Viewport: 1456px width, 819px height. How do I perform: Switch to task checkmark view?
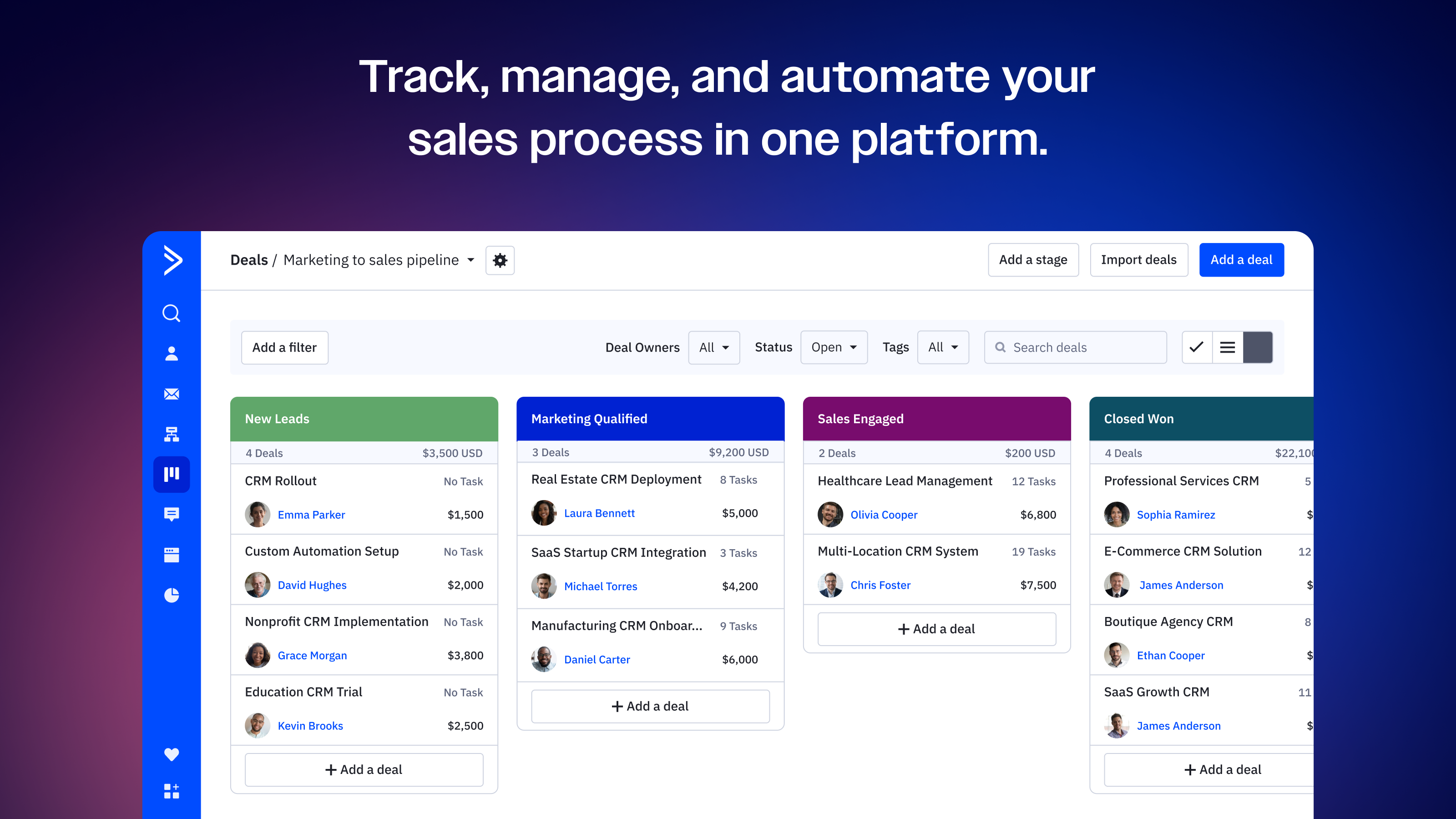tap(1197, 347)
